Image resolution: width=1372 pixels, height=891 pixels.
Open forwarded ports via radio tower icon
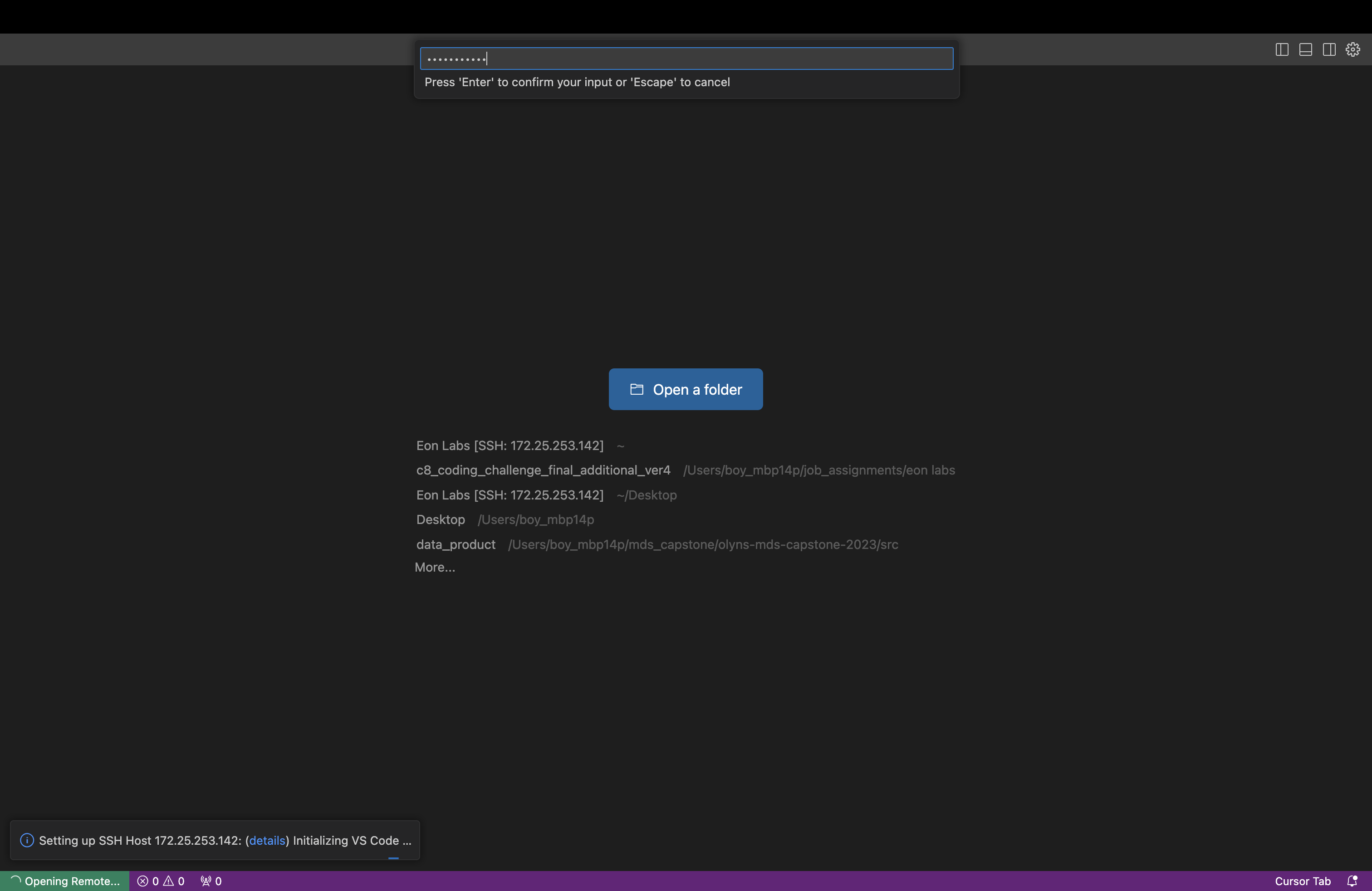[x=211, y=881]
